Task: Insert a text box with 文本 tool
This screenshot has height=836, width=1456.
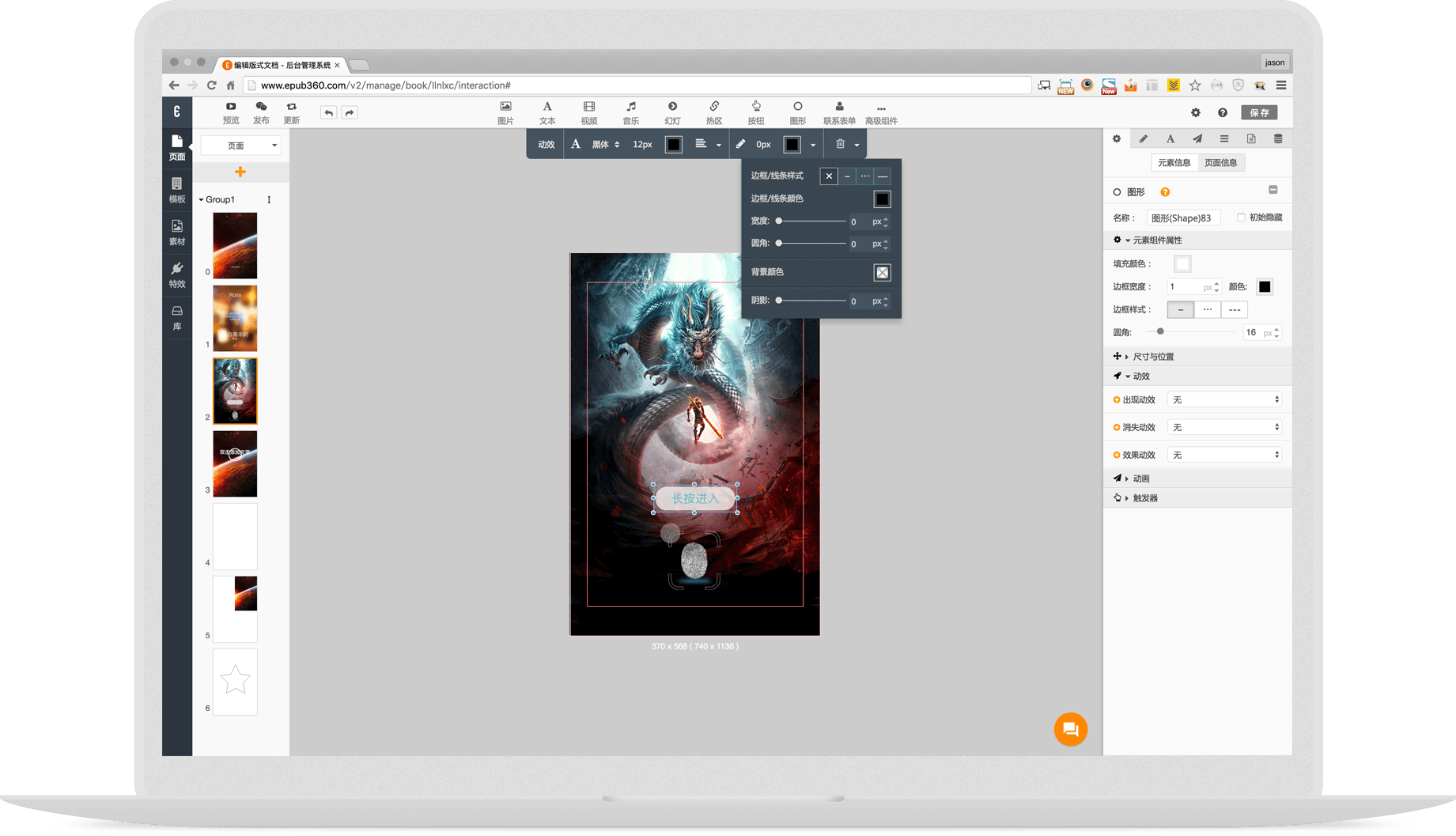Action: pos(547,112)
